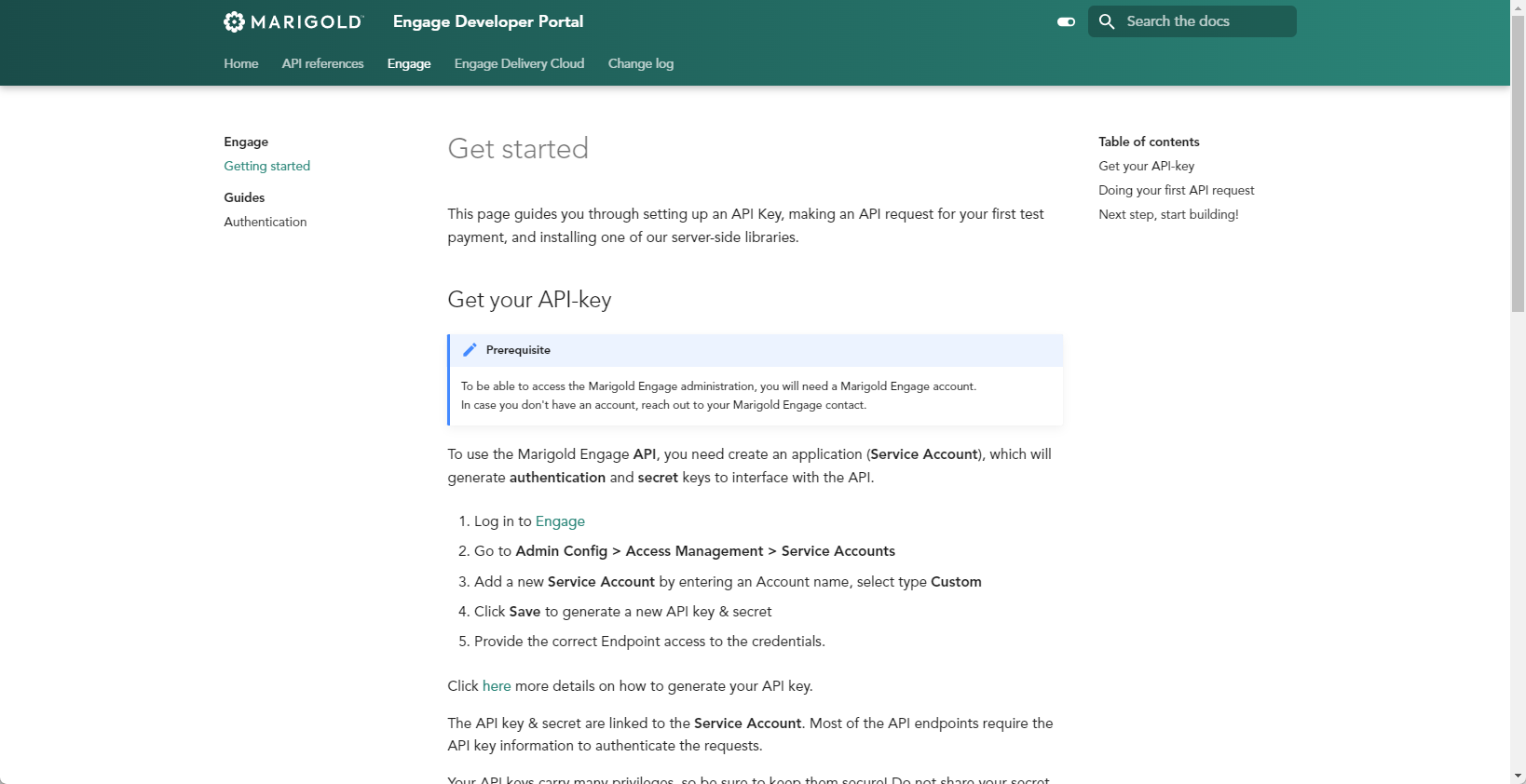This screenshot has width=1526, height=784.
Task: Open the Engage Delivery Cloud tab
Action: tap(519, 63)
